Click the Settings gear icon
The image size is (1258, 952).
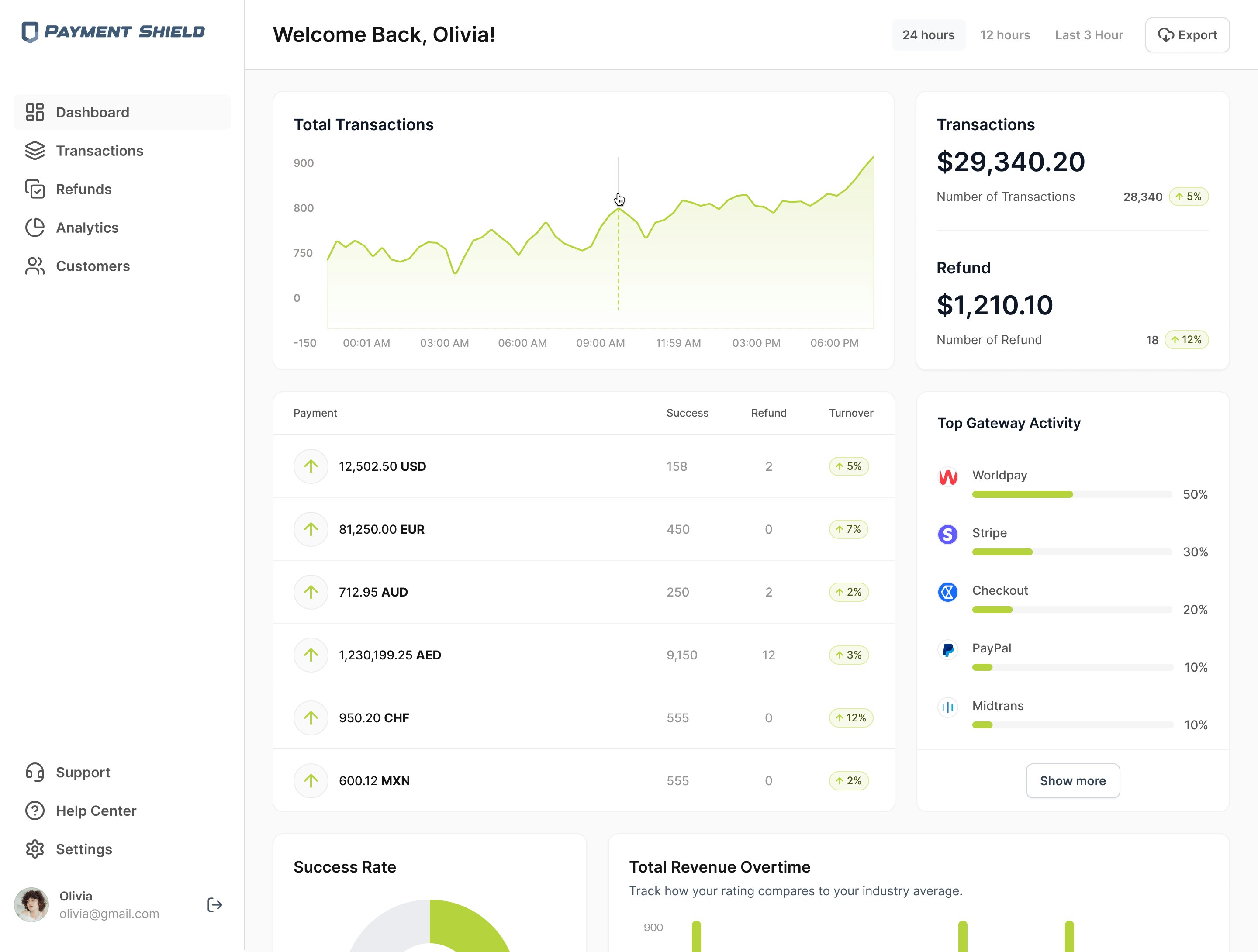click(x=35, y=849)
